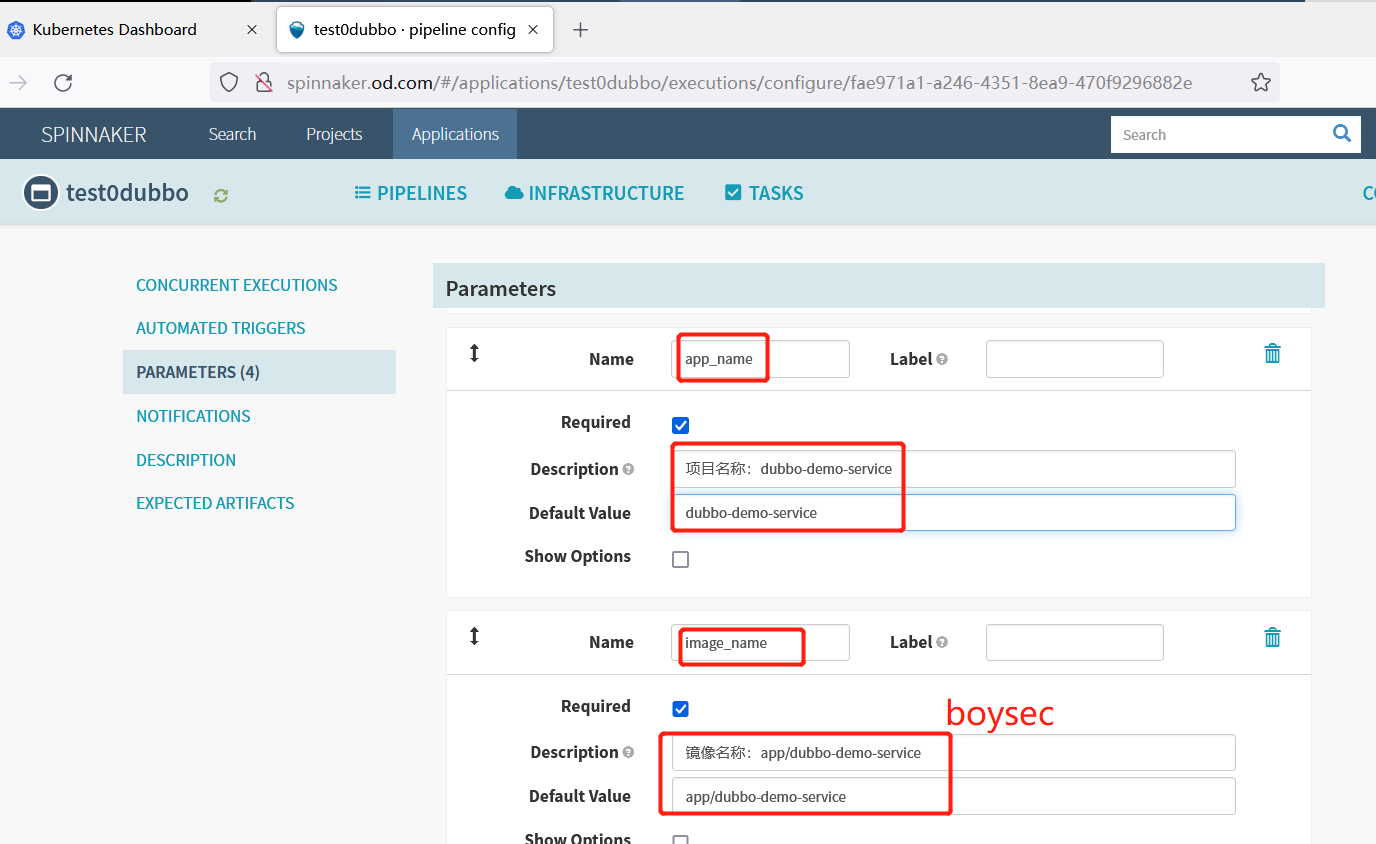
Task: Select the test0dubbo pipeline config tab
Action: coord(414,30)
